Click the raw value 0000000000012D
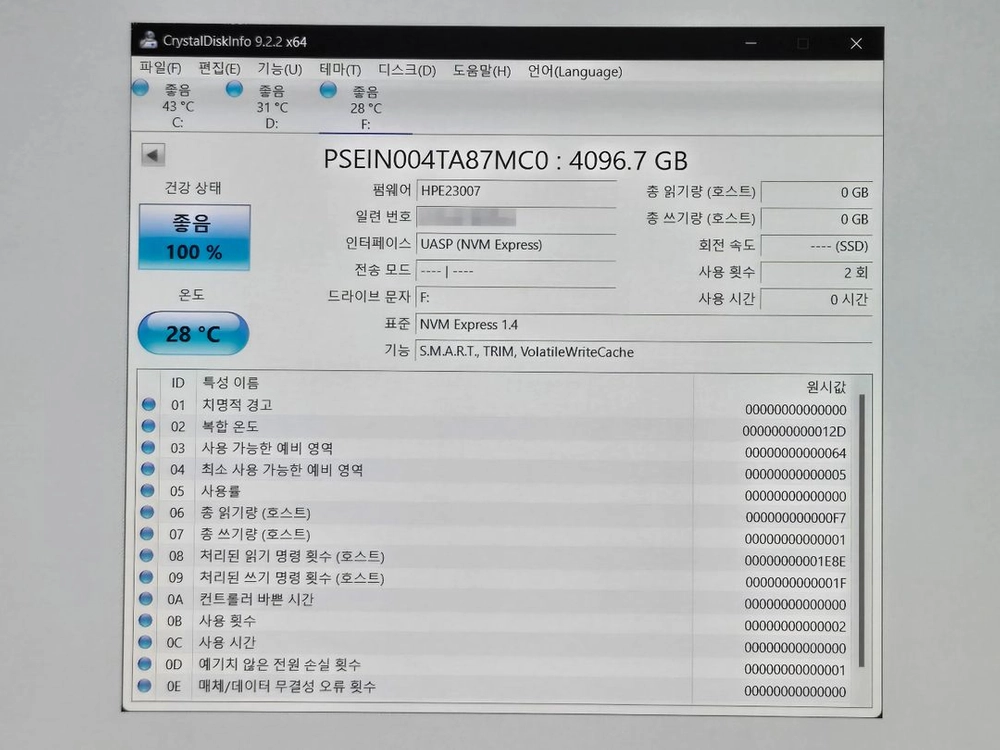 pos(794,432)
